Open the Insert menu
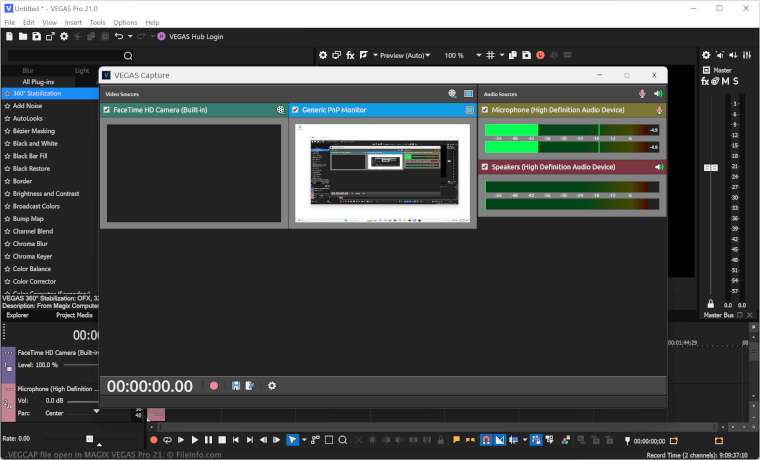760x460 pixels. tap(73, 22)
